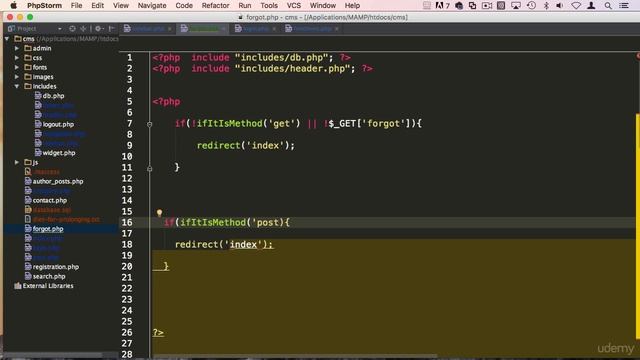Image resolution: width=640 pixels, height=360 pixels.
Task: Click the PHP file icon beside search.php
Action: coord(28,276)
